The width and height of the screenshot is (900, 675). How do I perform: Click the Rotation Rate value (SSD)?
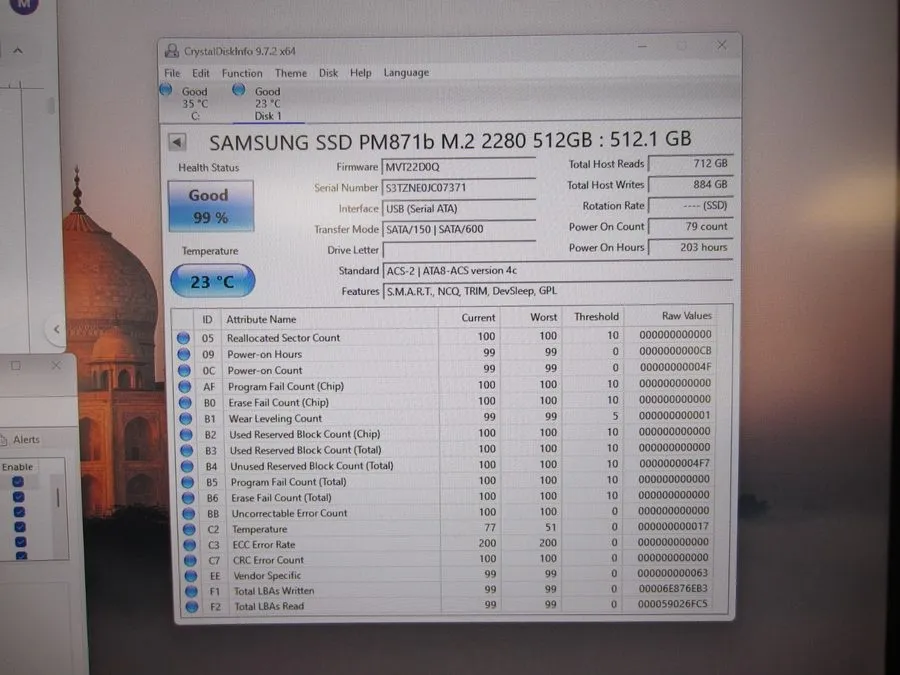690,205
